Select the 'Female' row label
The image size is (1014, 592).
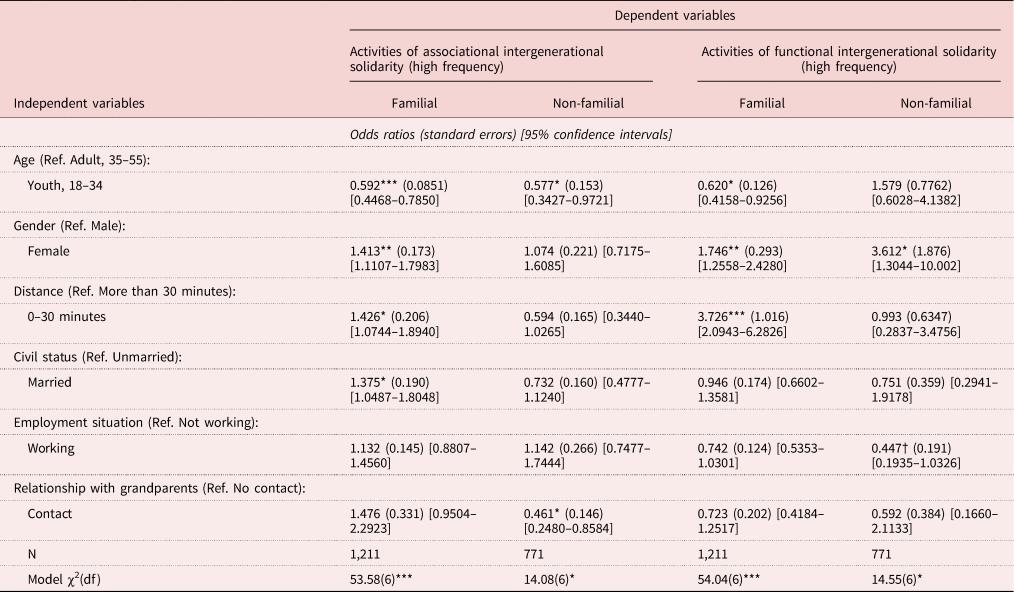click(49, 251)
